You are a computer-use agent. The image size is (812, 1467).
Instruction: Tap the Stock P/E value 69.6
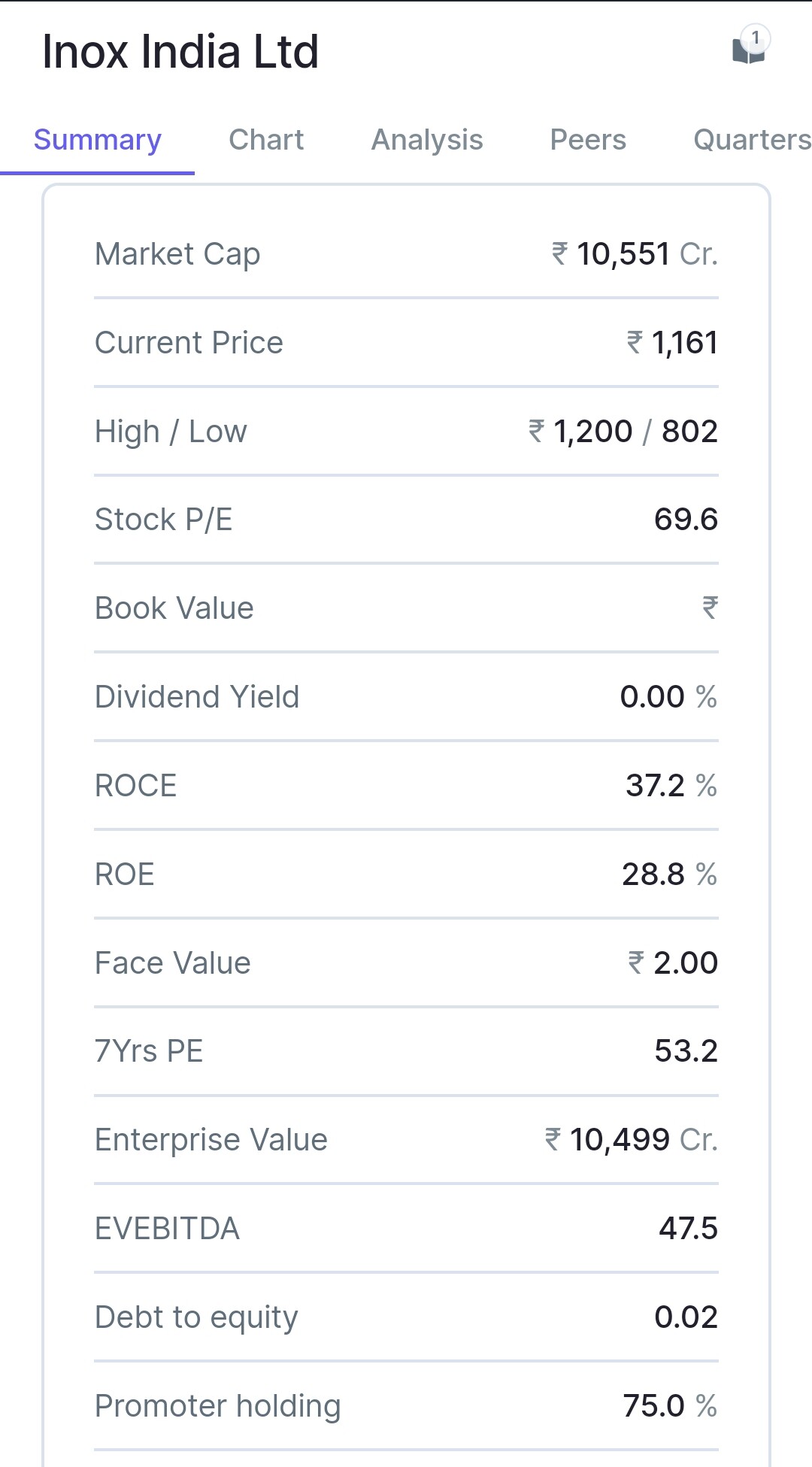coord(686,520)
